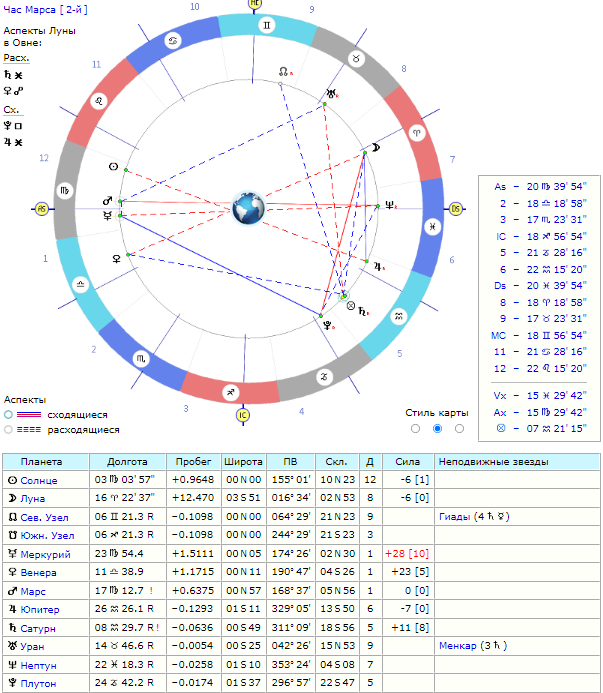The width and height of the screenshot is (603, 693).
Task: Open the Менкар fixed star link
Action: tap(458, 646)
